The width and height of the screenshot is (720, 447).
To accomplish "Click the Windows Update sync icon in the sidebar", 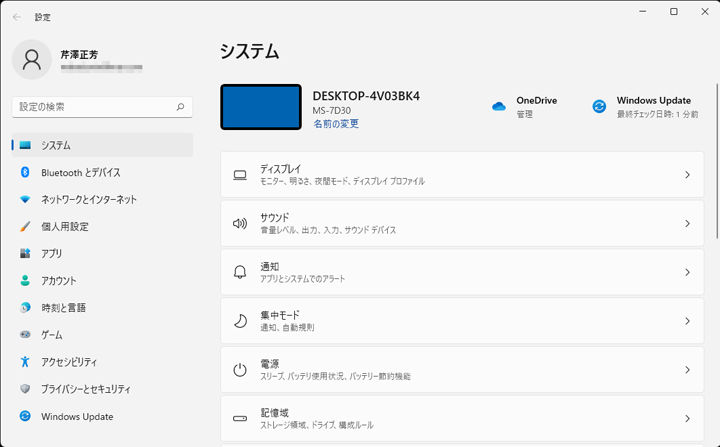I will point(25,416).
